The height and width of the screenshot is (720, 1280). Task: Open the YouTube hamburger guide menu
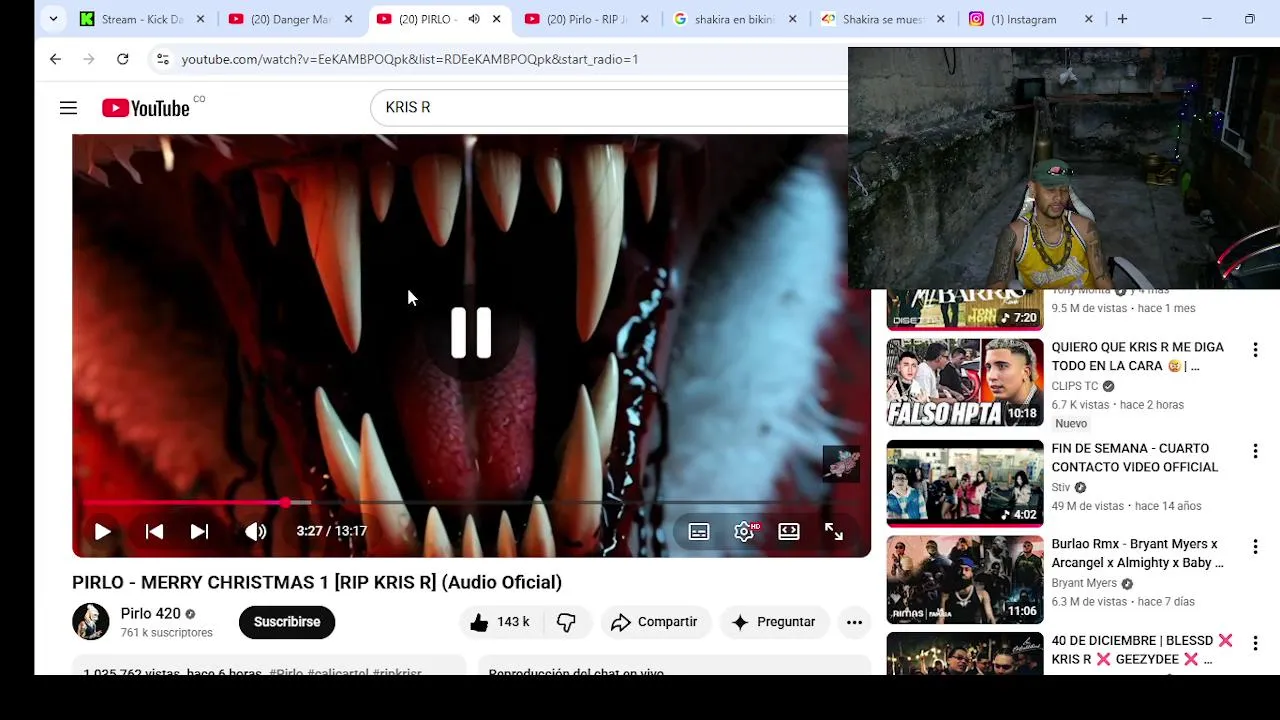point(68,108)
